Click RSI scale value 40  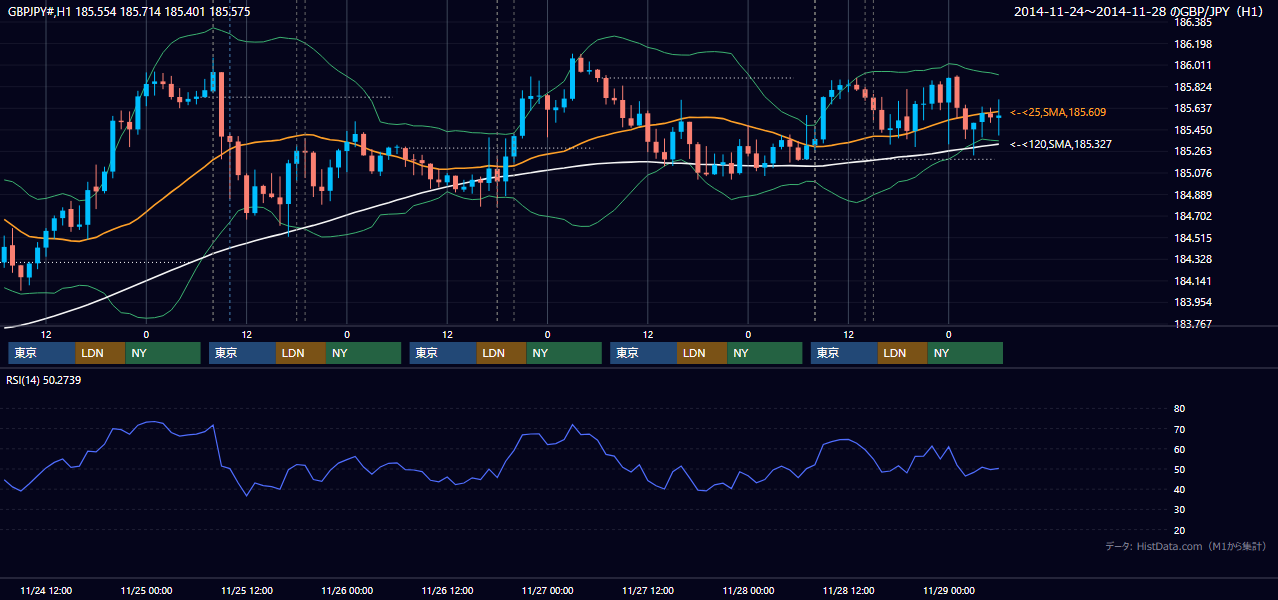tap(1180, 489)
